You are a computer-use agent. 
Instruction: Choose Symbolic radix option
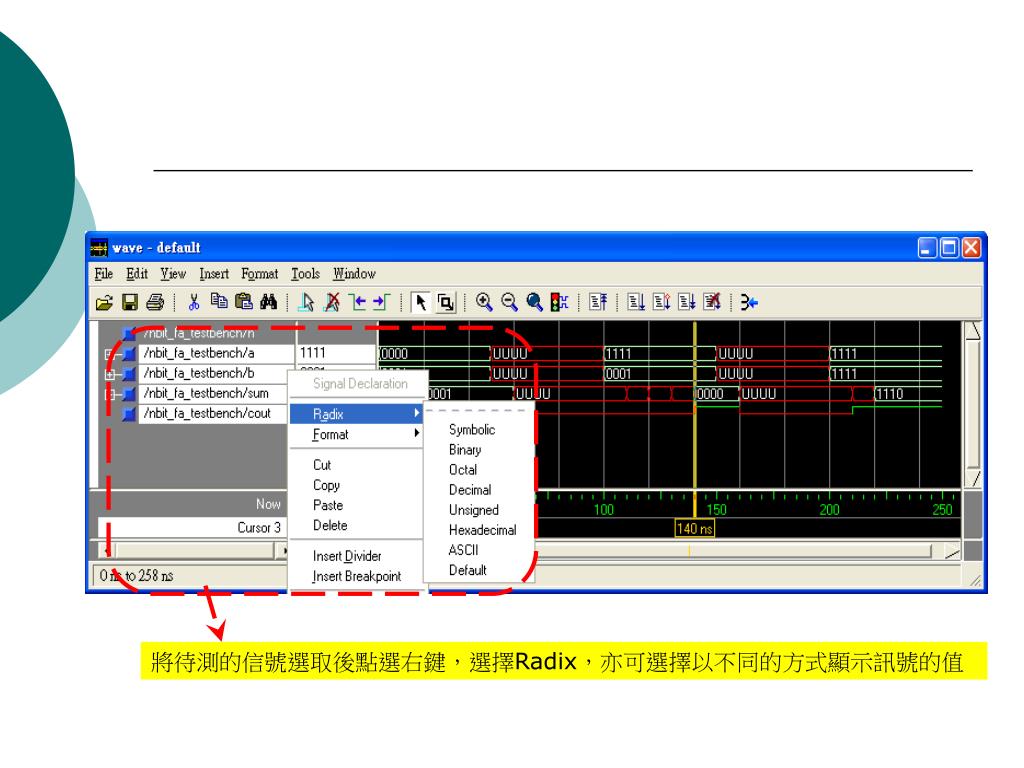pos(472,430)
